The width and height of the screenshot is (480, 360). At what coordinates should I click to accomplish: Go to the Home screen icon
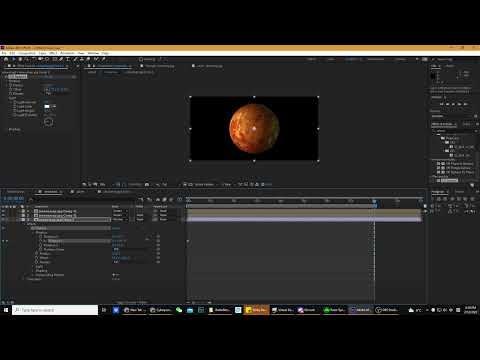[x=6, y=59]
